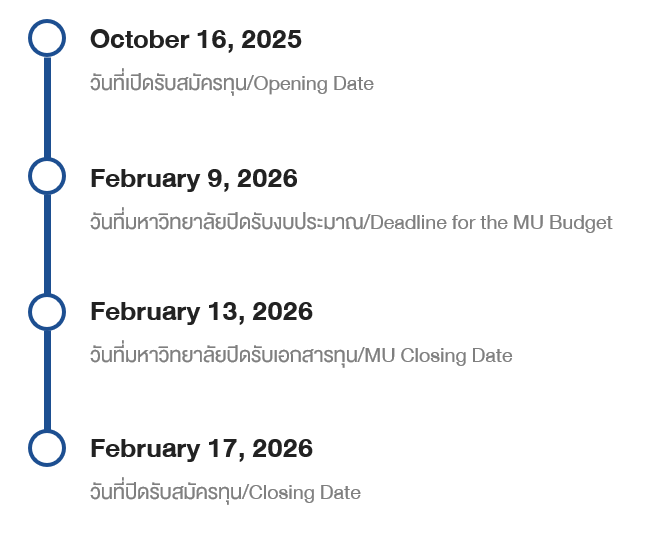The image size is (660, 537).
Task: Click timeline line between February 13 and 17 markers
Action: click(47, 380)
